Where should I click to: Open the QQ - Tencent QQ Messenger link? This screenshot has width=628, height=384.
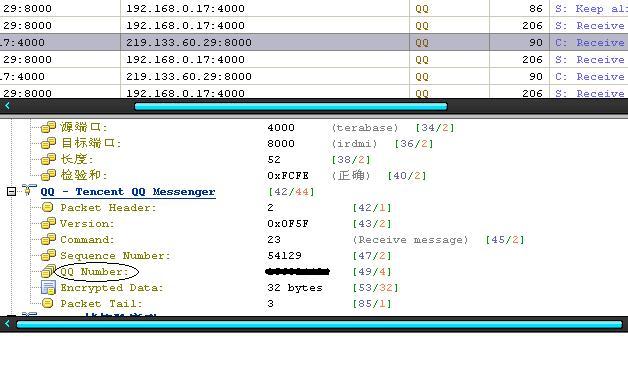(x=128, y=192)
